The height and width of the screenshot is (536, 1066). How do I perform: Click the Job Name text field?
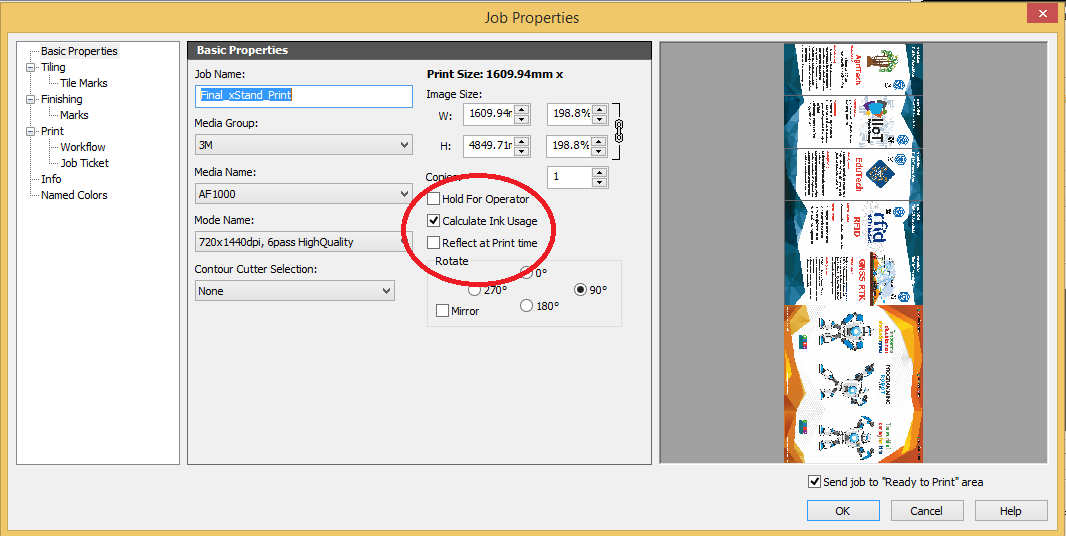click(303, 96)
